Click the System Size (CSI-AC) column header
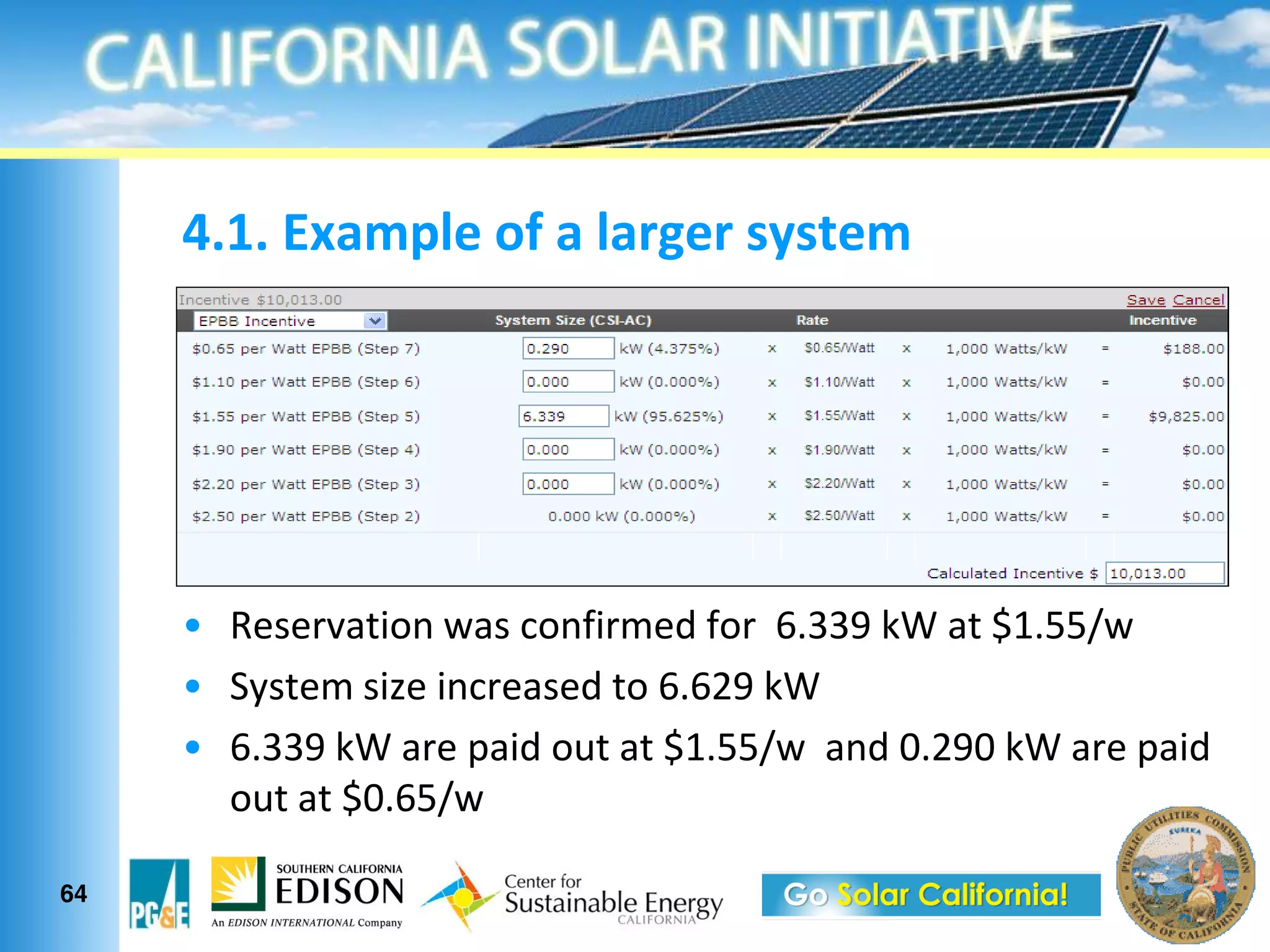 click(x=572, y=320)
